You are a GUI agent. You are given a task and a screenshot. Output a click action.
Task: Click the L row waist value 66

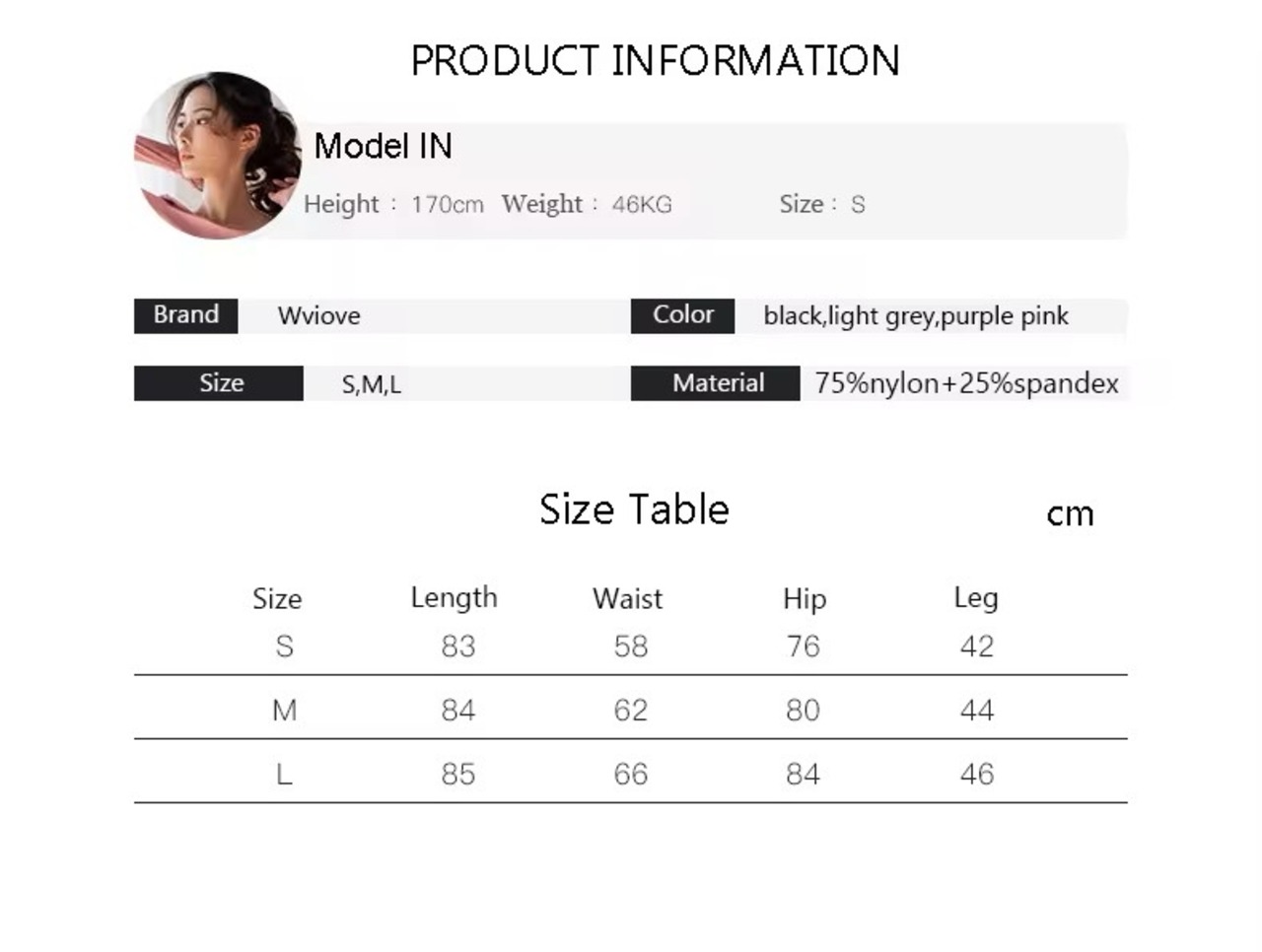630,775
